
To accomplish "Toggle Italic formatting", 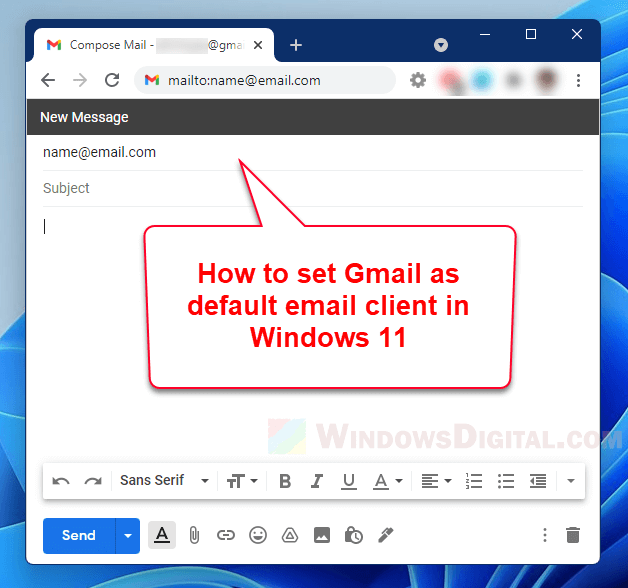I will pos(317,481).
